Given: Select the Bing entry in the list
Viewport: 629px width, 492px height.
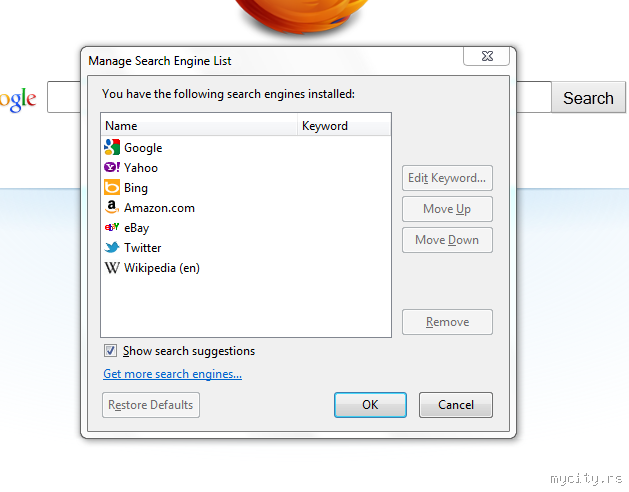Looking at the screenshot, I should (246, 188).
